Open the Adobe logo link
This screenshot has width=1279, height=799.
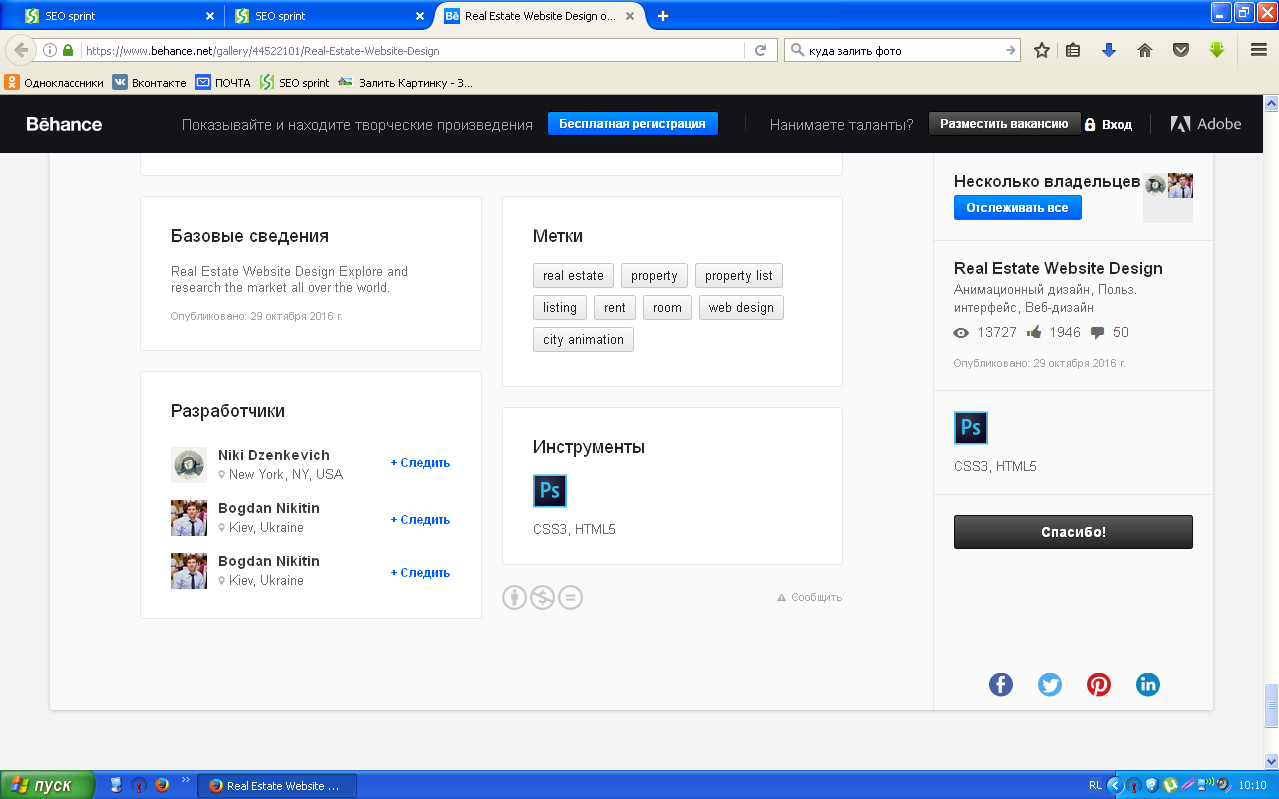1206,124
